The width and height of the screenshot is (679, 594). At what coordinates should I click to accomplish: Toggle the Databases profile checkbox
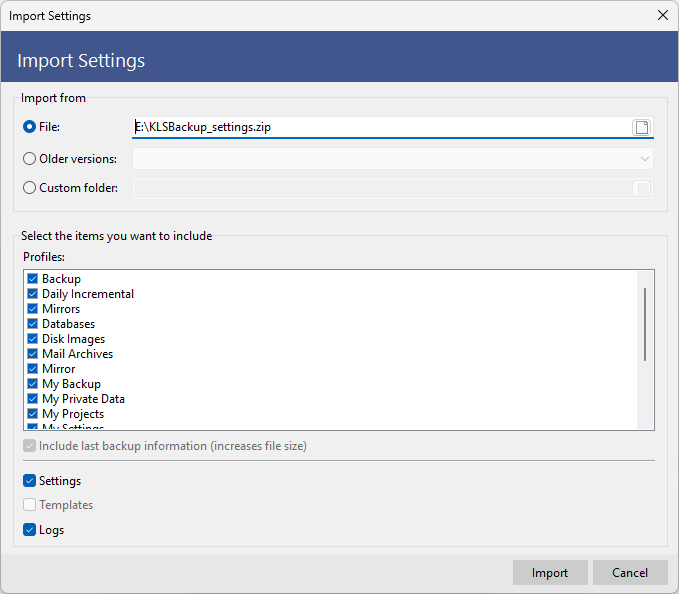click(x=33, y=324)
